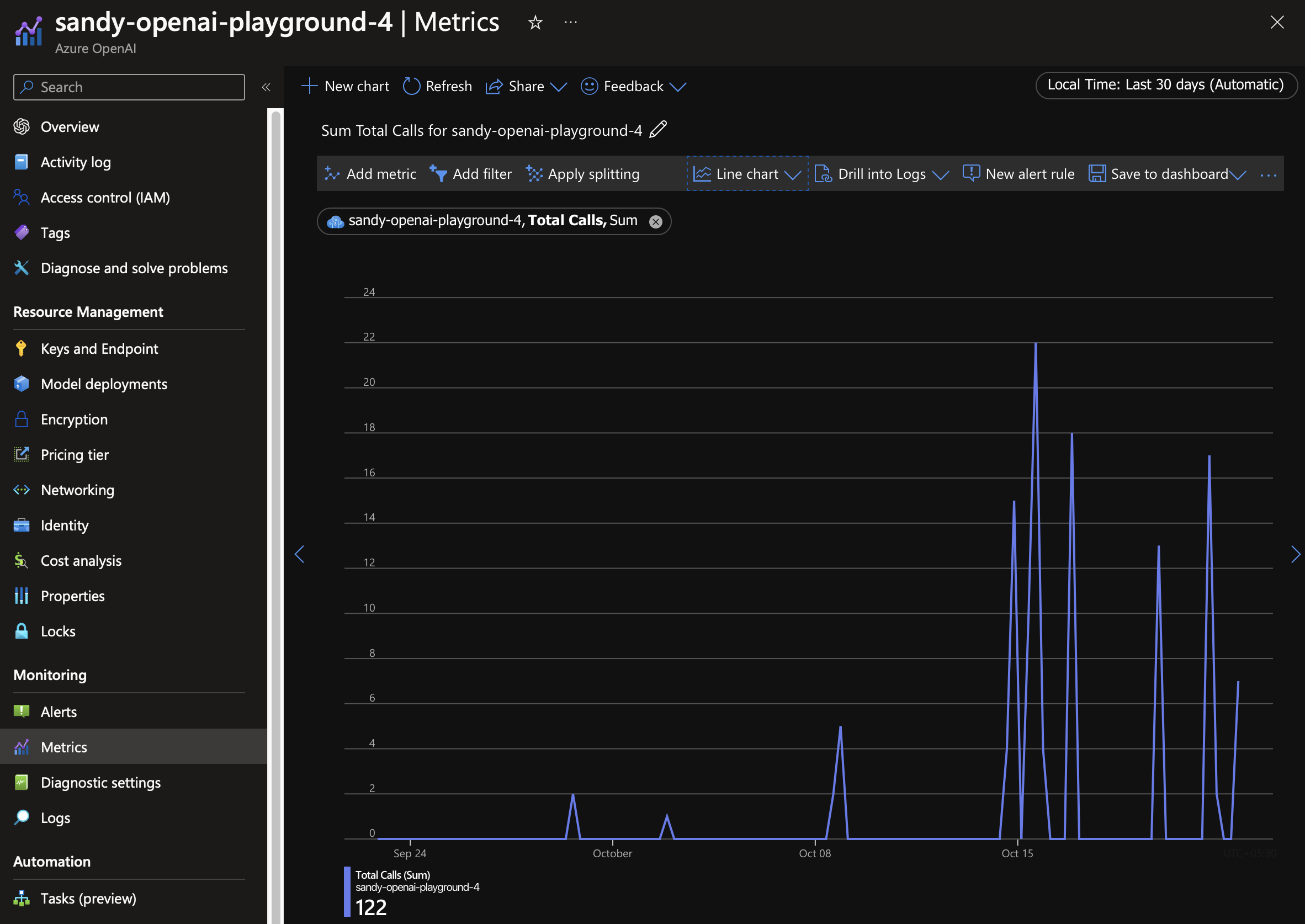Image resolution: width=1305 pixels, height=924 pixels.
Task: Click the Total Calls legend color bar
Action: pos(347,891)
